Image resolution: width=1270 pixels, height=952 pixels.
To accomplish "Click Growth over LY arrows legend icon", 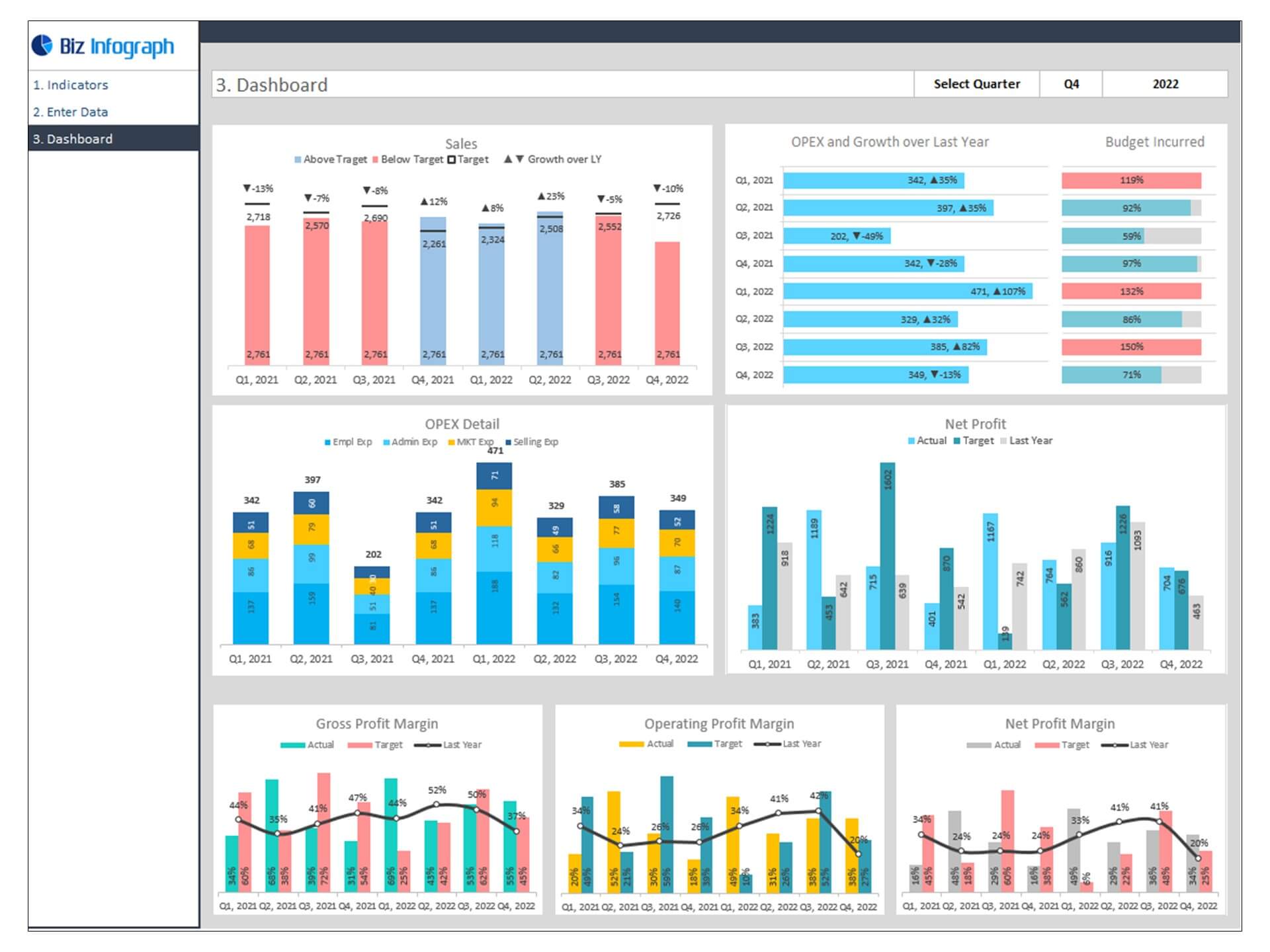I will 514,159.
